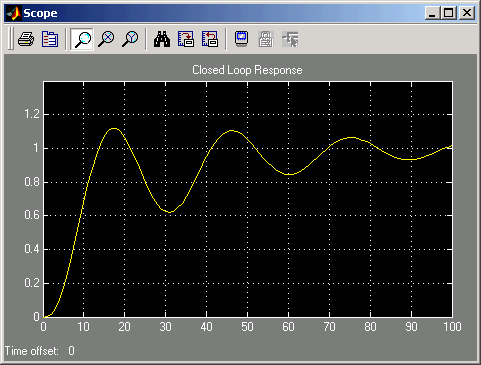Open the scope Parameters dialog icon
This screenshot has width=481, height=365.
tap(50, 39)
